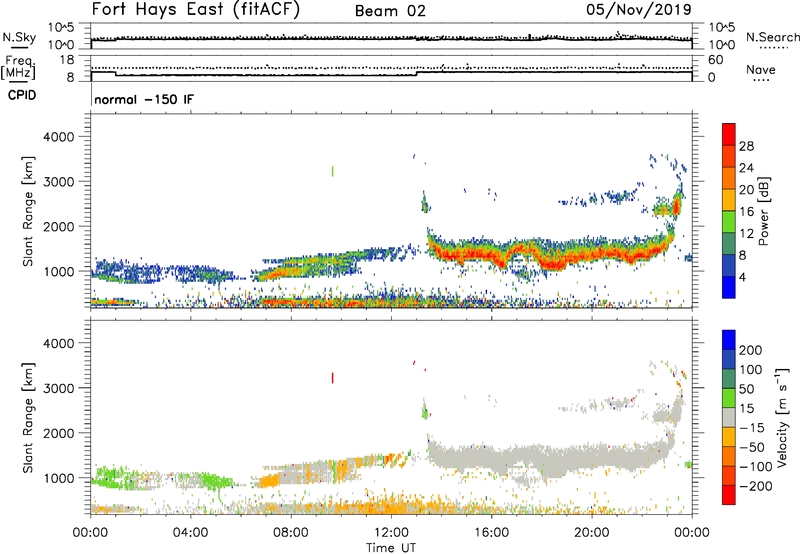The image size is (800, 554).
Task: Click the '60' tick of Nave axis
Action: [x=715, y=60]
